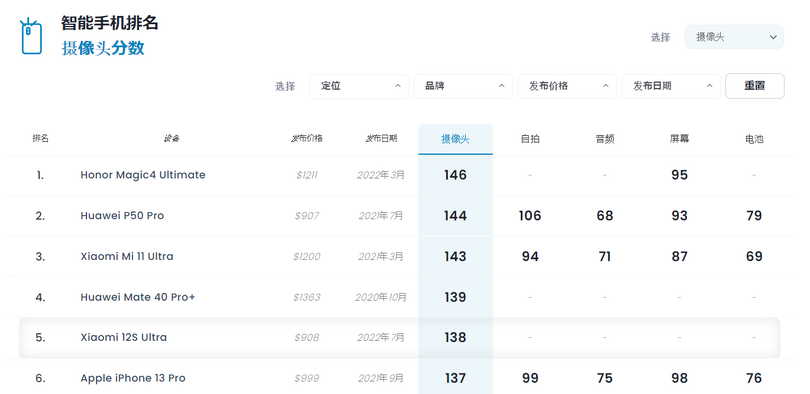Select the 摄像头 column tab

coord(455,139)
